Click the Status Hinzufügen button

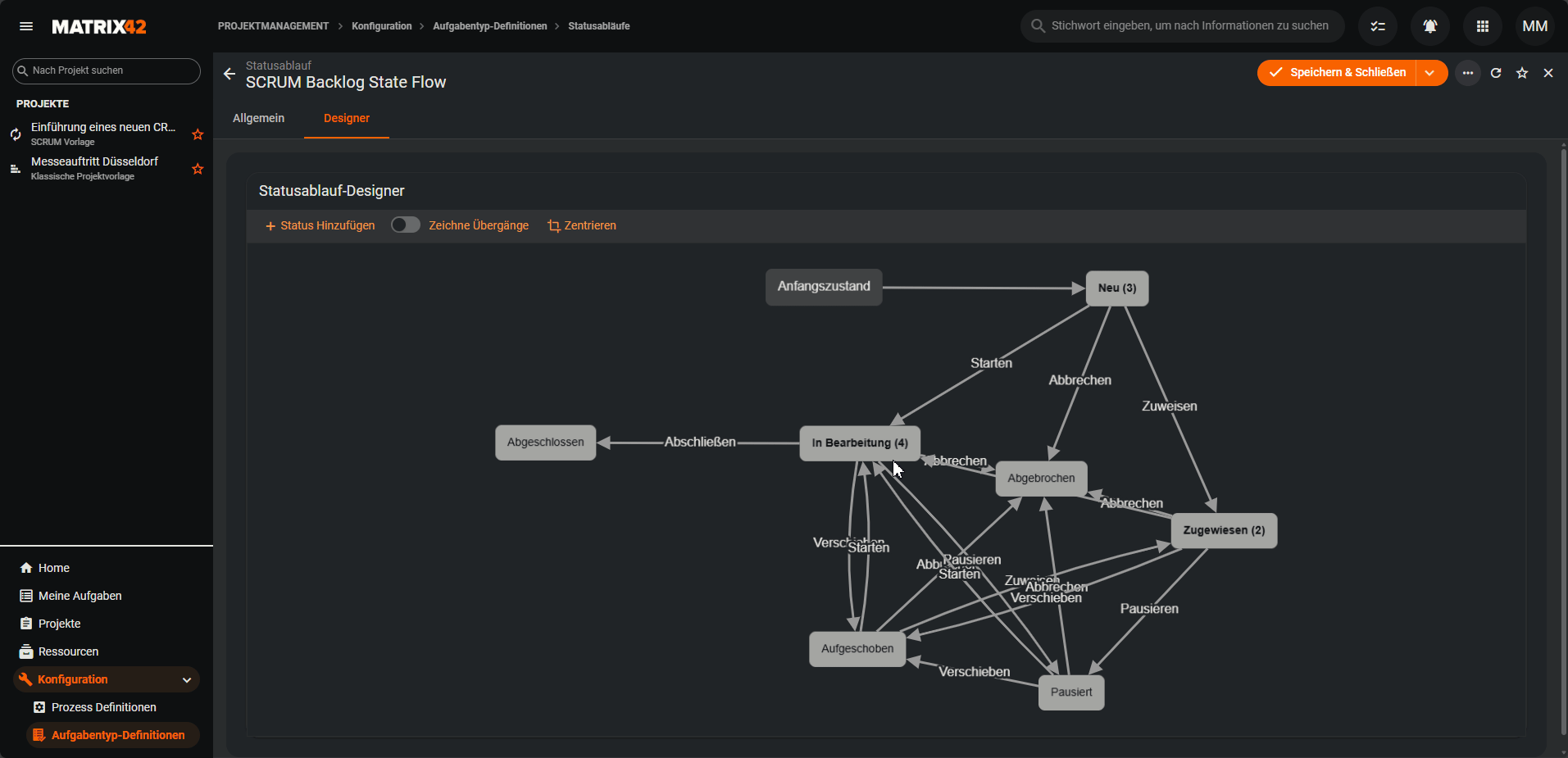click(320, 225)
